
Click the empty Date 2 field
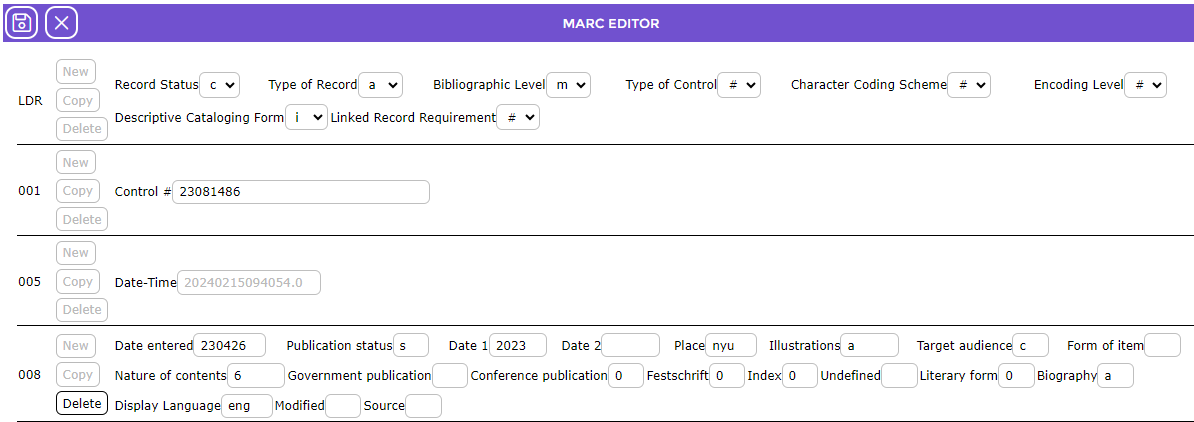point(631,345)
